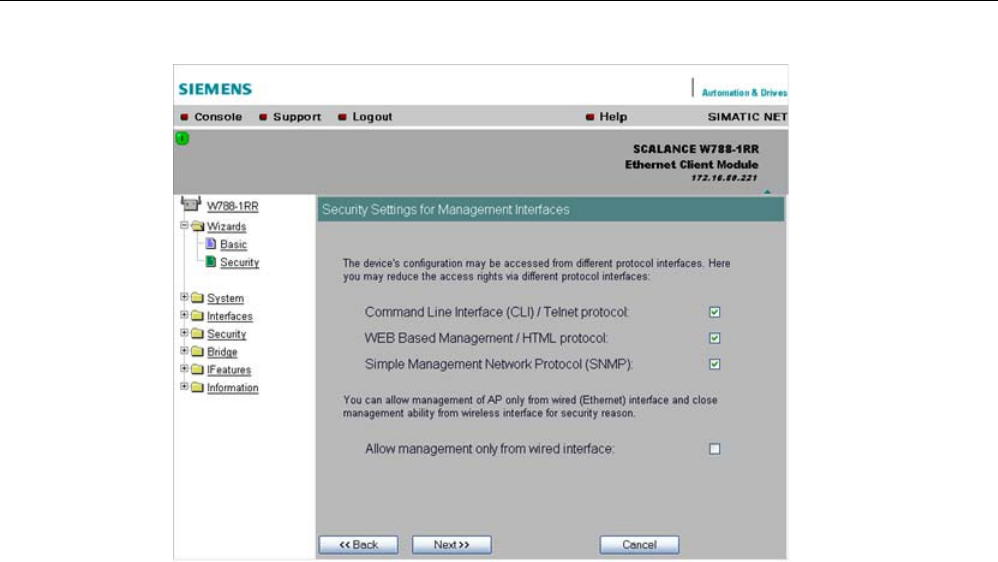Click the << Back button
The image size is (998, 562).
click(x=358, y=545)
